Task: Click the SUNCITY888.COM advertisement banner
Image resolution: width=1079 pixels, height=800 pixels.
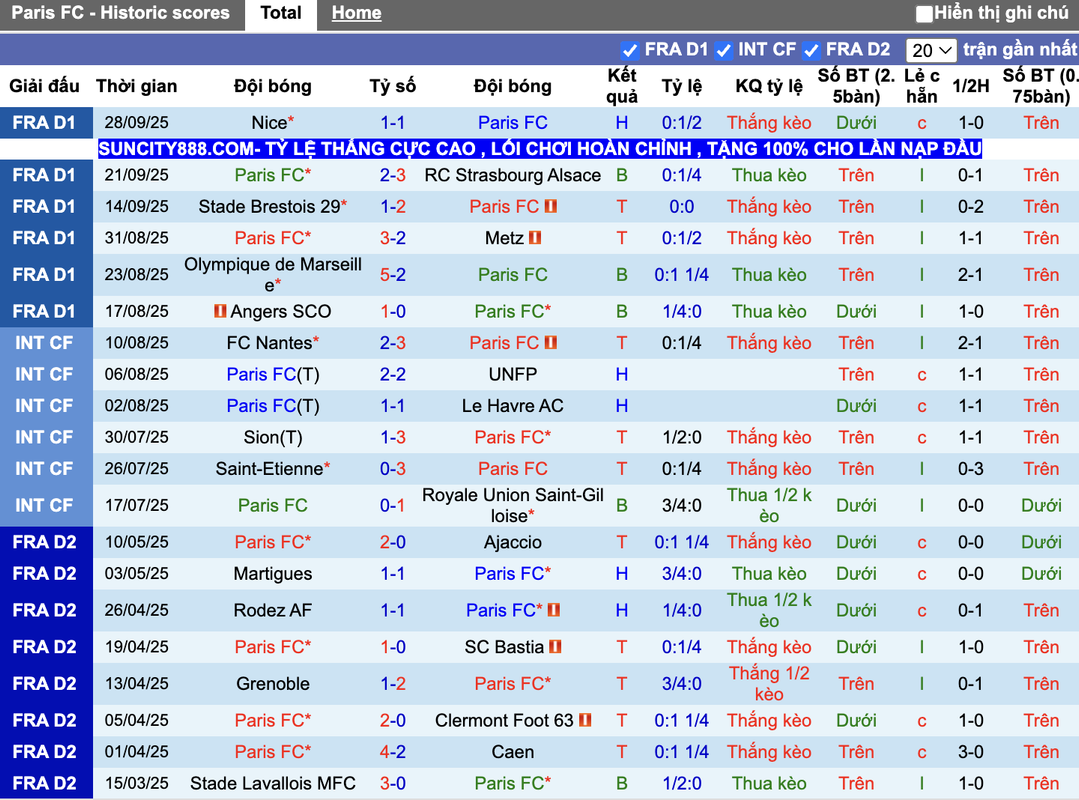Action: click(x=540, y=149)
